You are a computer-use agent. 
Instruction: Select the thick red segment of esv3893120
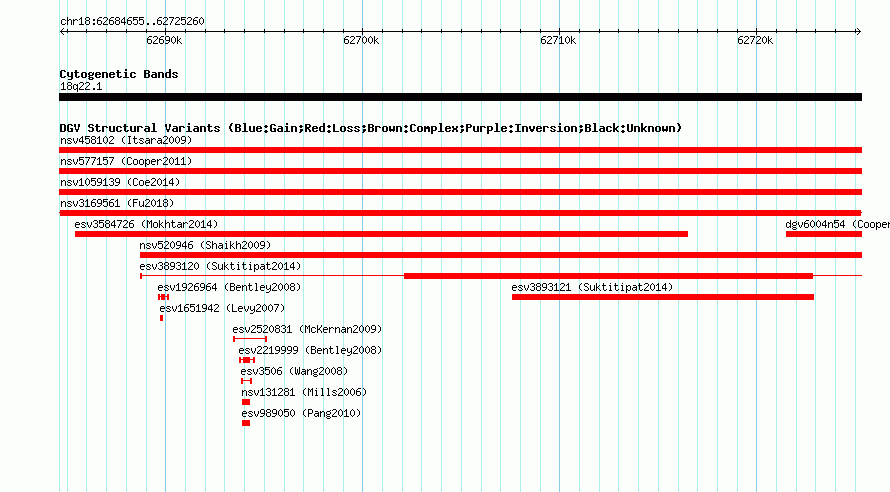coord(608,276)
